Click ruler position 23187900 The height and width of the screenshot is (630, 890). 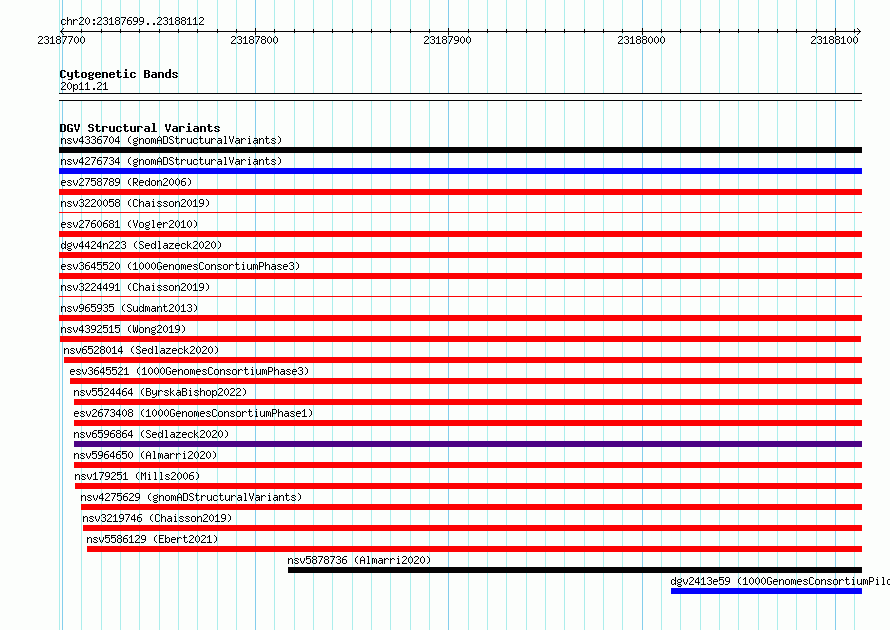[447, 40]
